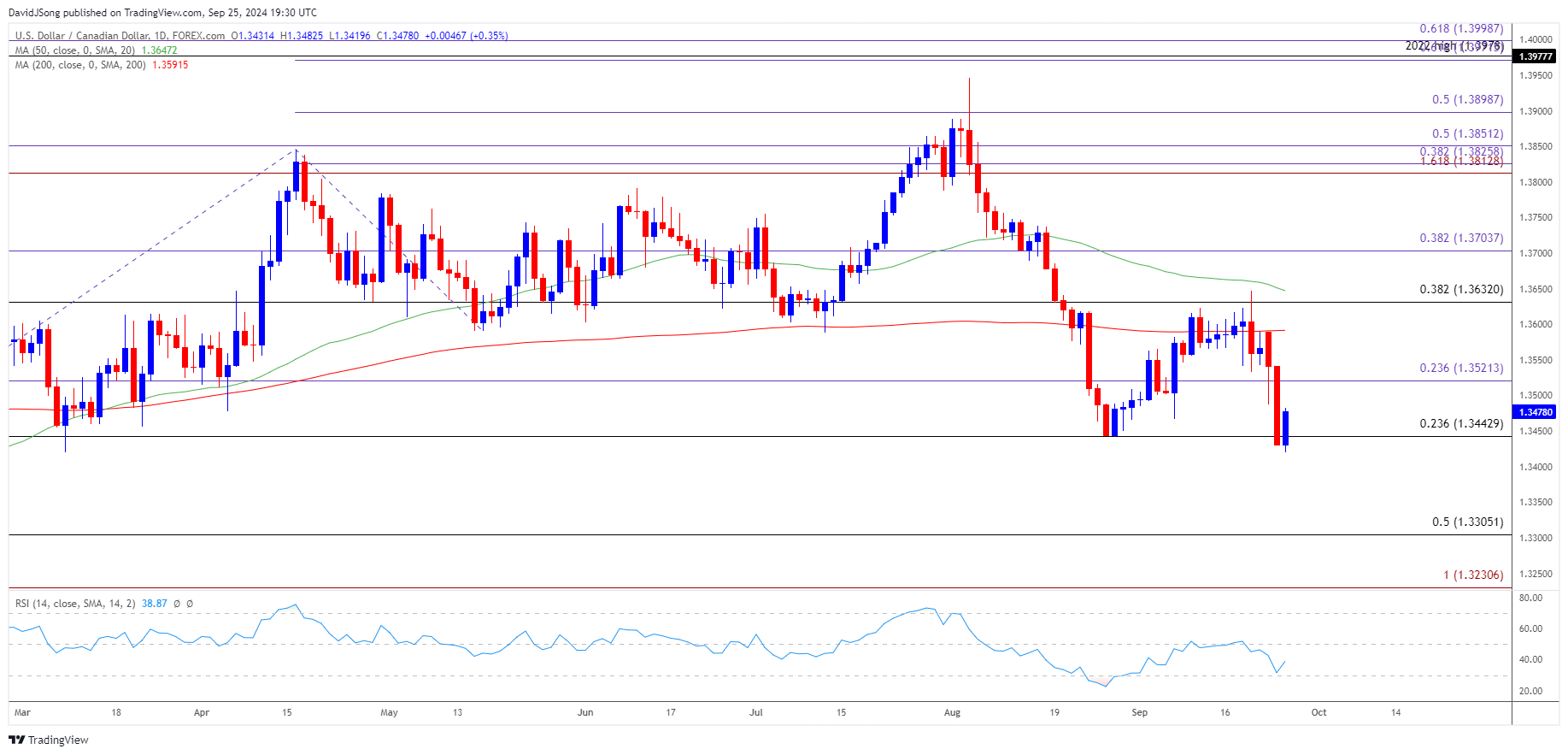Click the change value +0.00467 (+0.35%)
Image resolution: width=1568 pixels, height=755 pixels.
coord(467,36)
